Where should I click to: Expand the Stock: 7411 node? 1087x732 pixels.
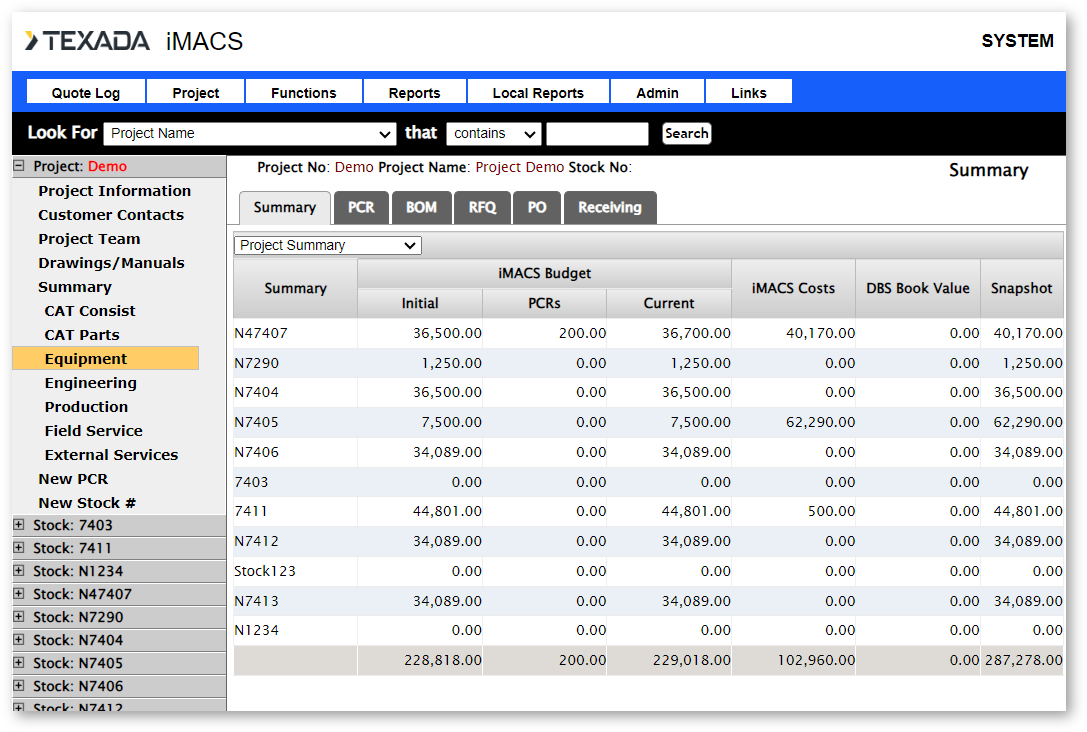(x=19, y=548)
